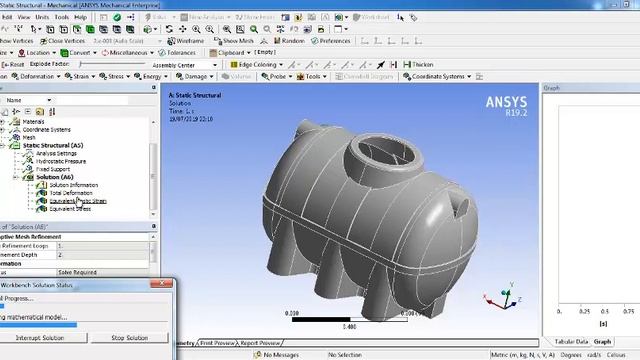Click the selection information cursor icon
Viewport: 640px width, 360px height.
pyautogui.click(x=400, y=17)
